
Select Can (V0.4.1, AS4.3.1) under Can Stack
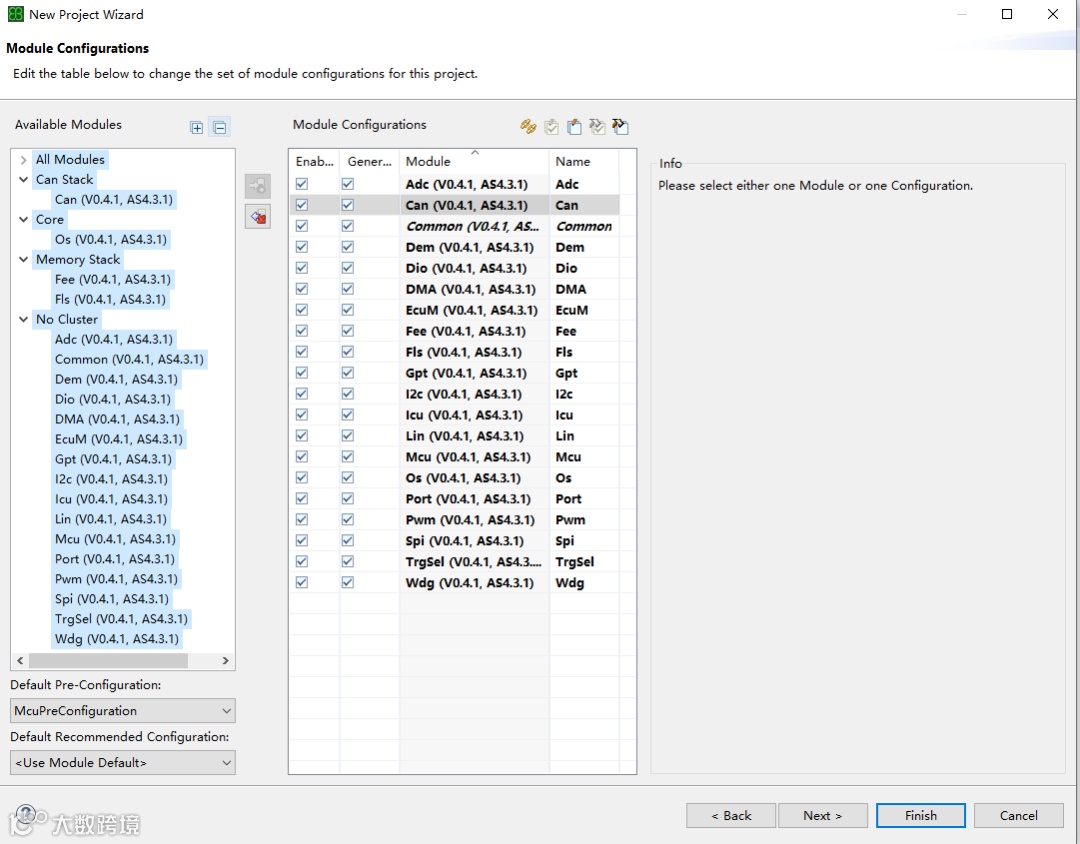point(114,199)
